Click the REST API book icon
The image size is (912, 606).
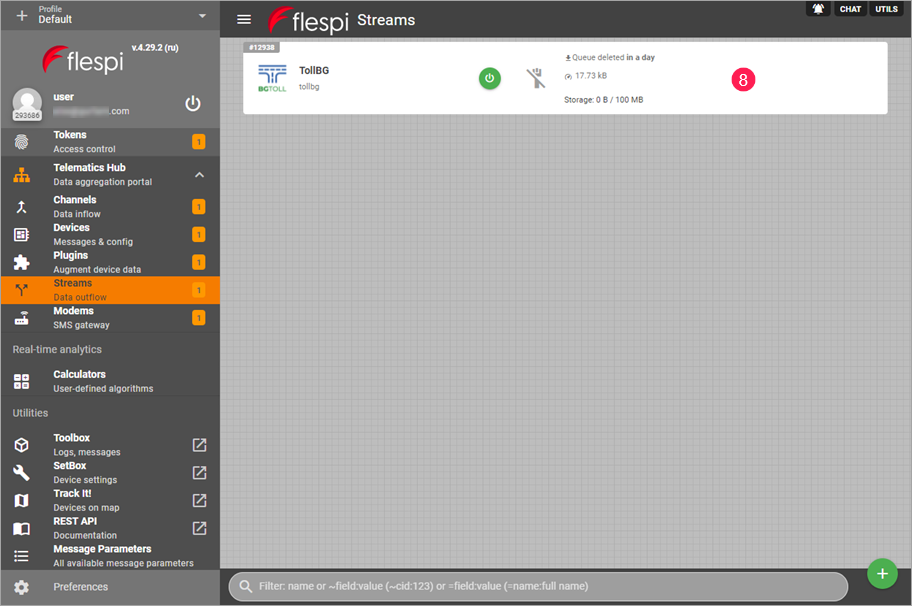[22, 529]
